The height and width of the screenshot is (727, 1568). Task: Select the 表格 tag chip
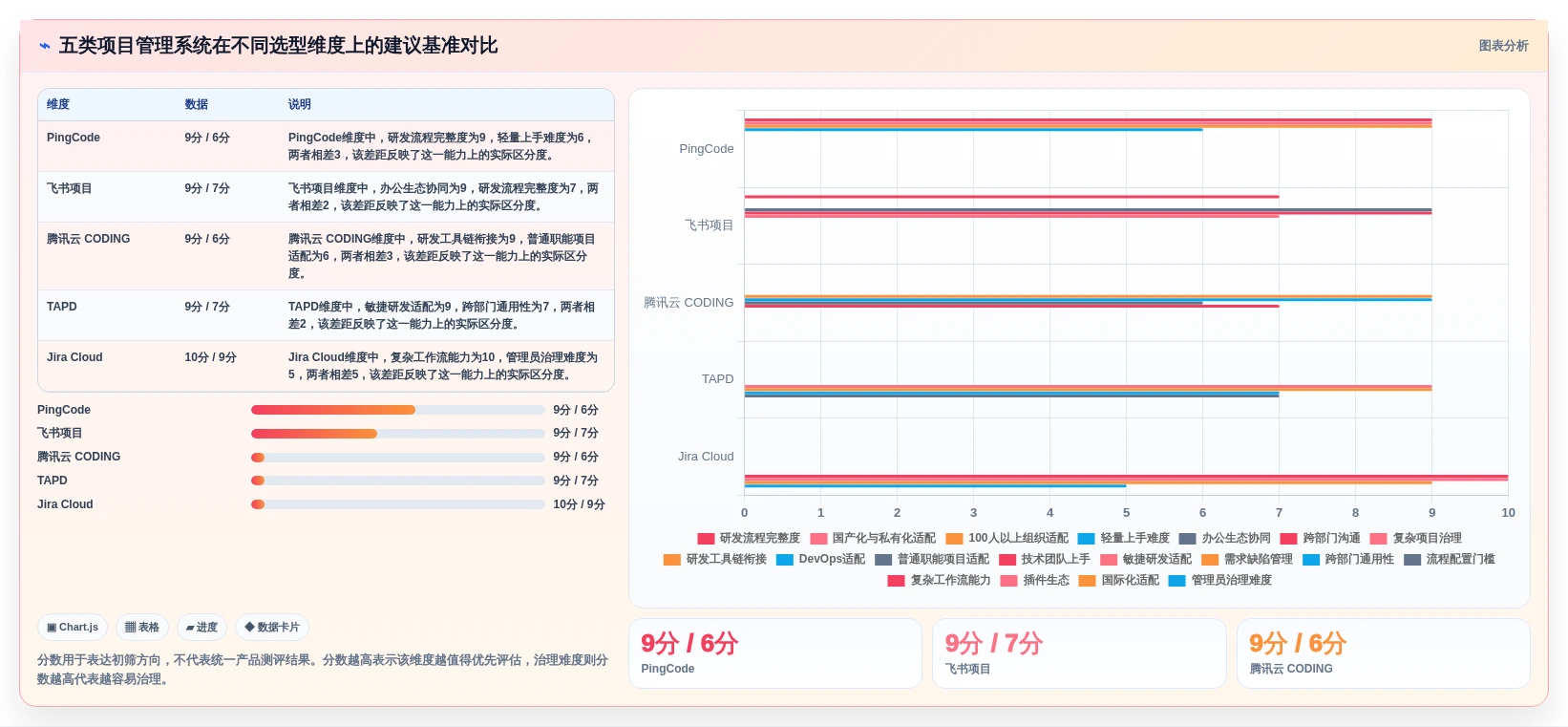tap(142, 628)
